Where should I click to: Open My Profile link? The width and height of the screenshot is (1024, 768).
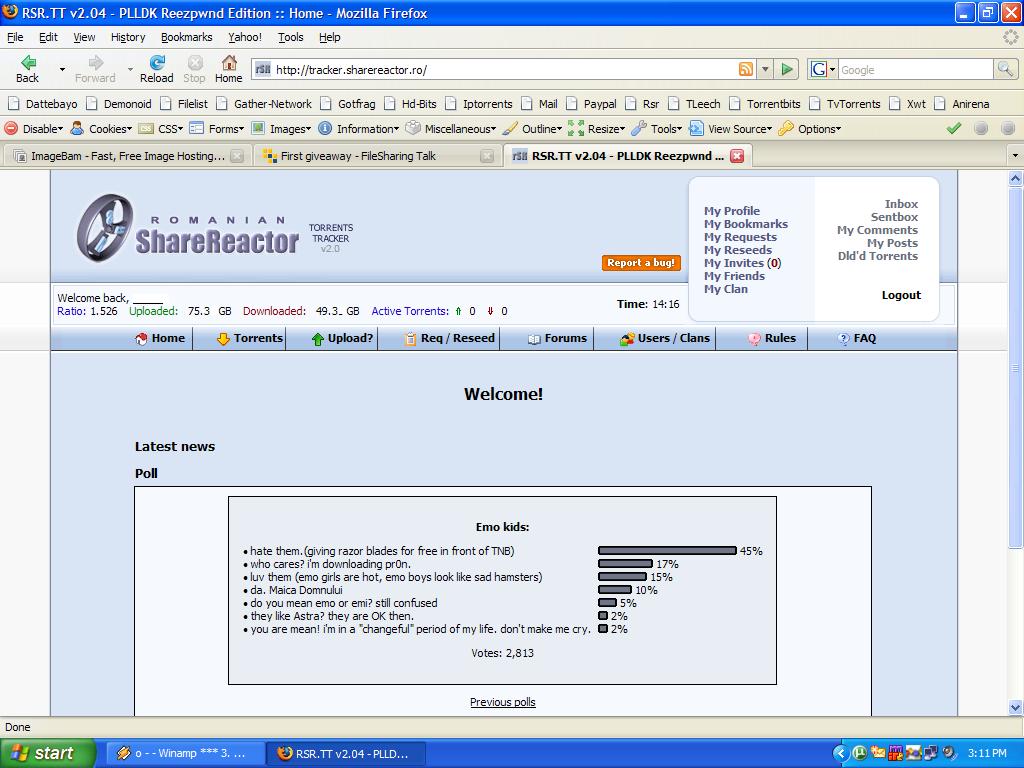click(x=731, y=211)
